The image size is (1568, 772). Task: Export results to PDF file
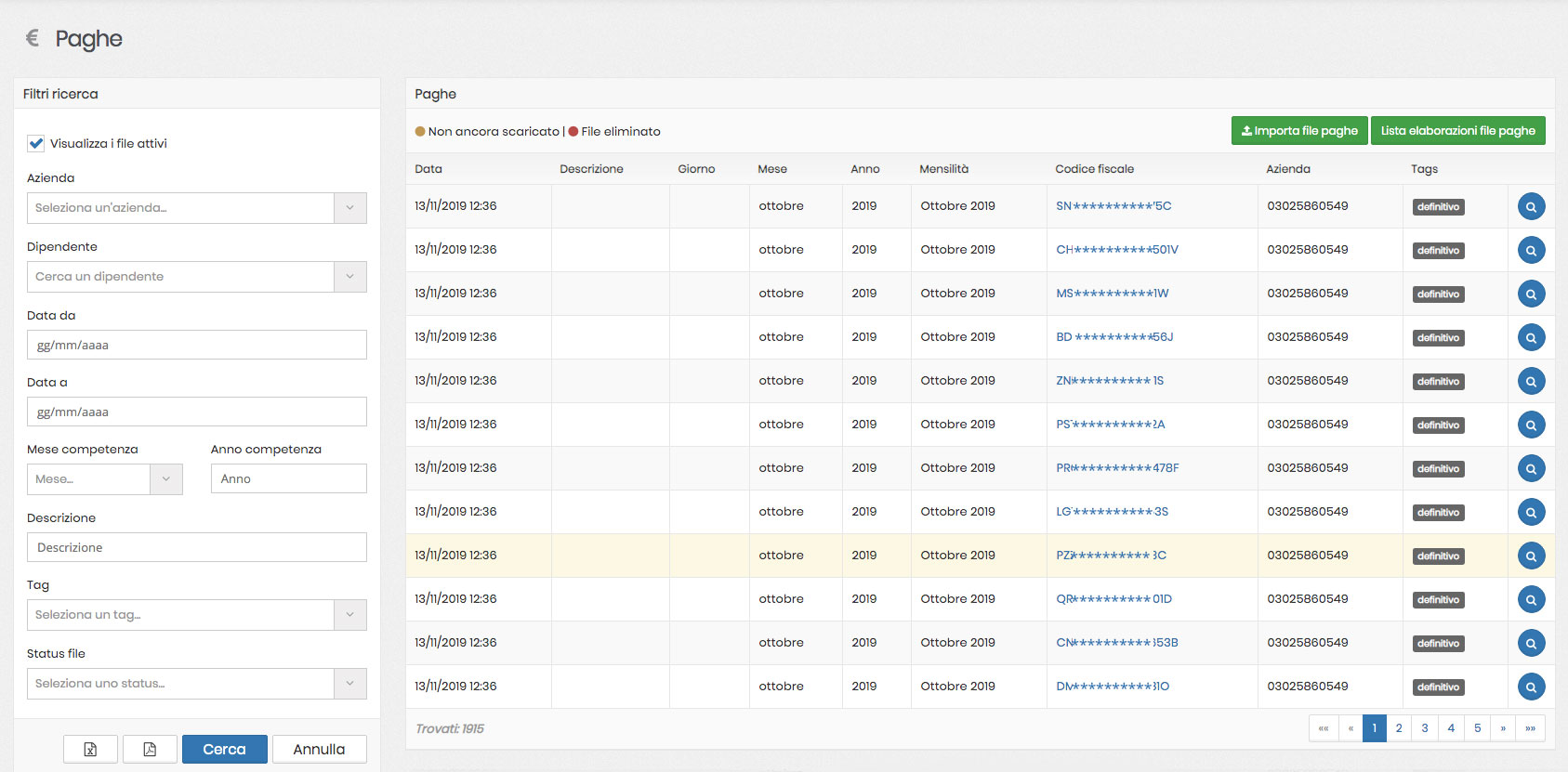150,749
